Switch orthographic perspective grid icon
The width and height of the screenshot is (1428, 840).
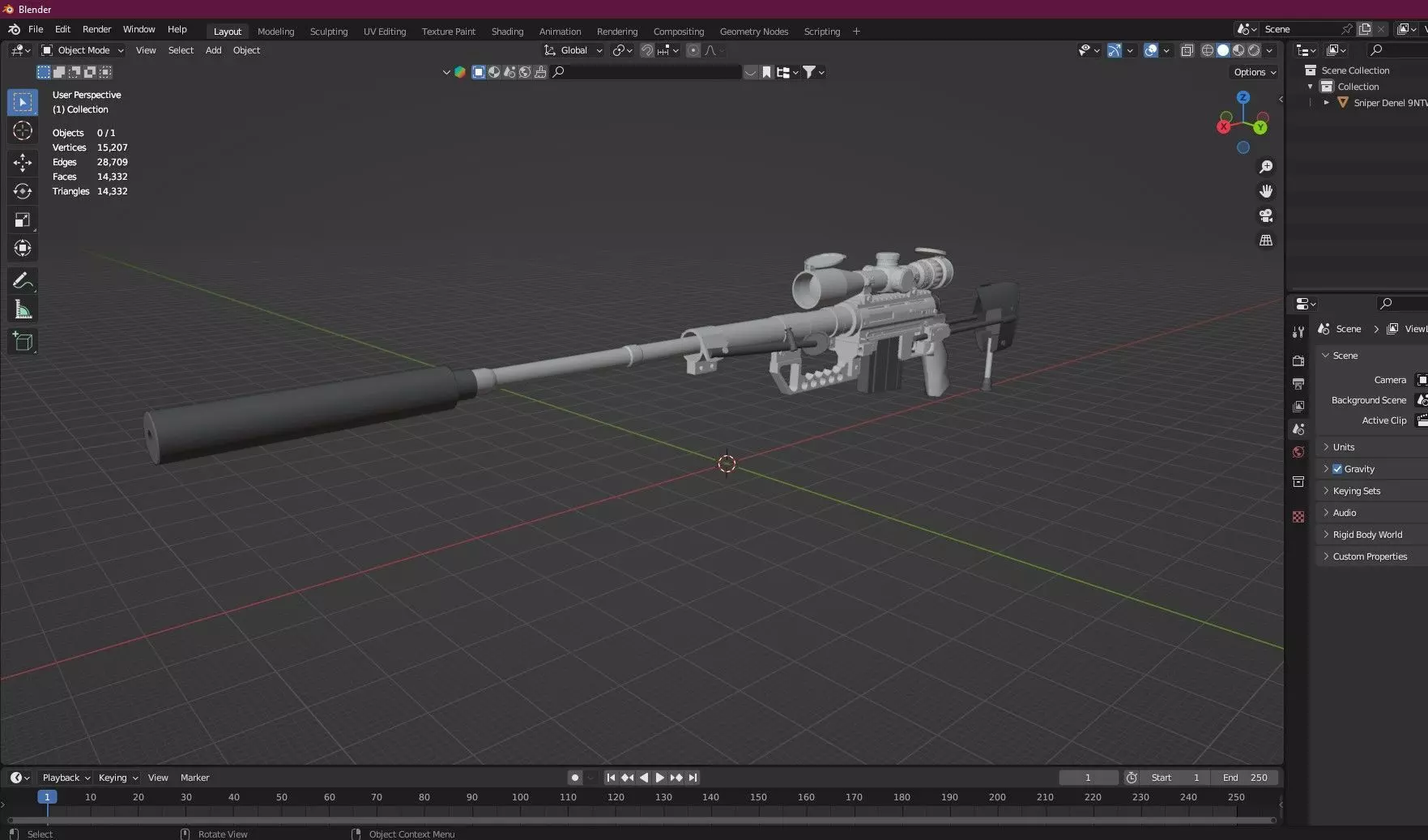point(1266,241)
